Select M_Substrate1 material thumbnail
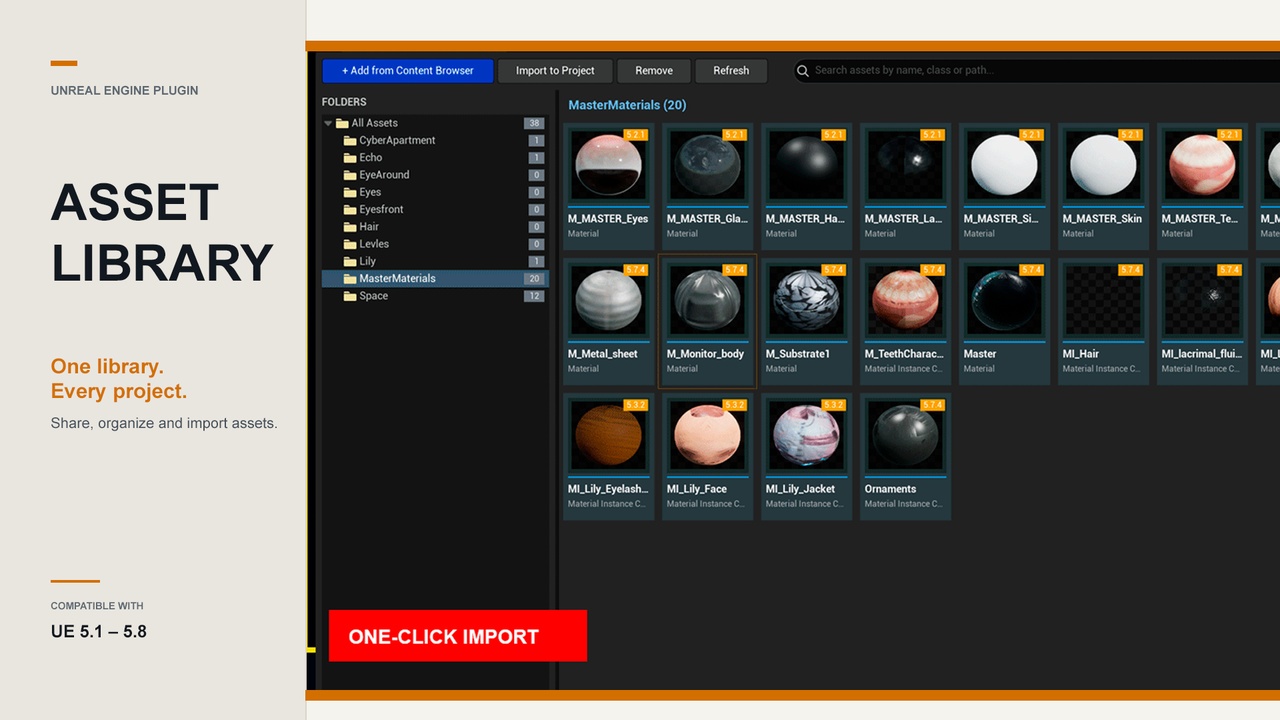Viewport: 1280px width, 720px height. click(806, 300)
